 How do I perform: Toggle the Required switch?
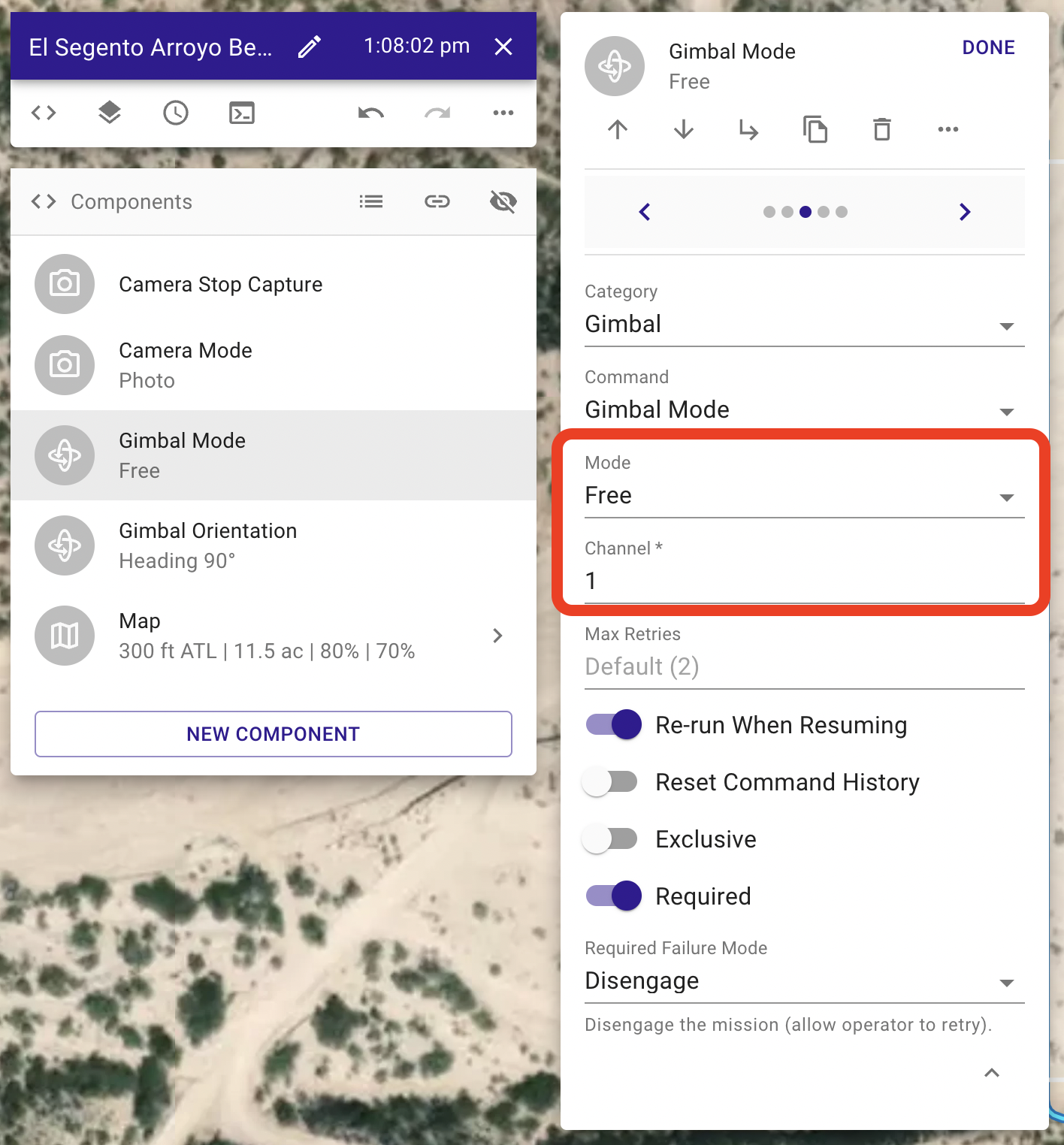[613, 896]
